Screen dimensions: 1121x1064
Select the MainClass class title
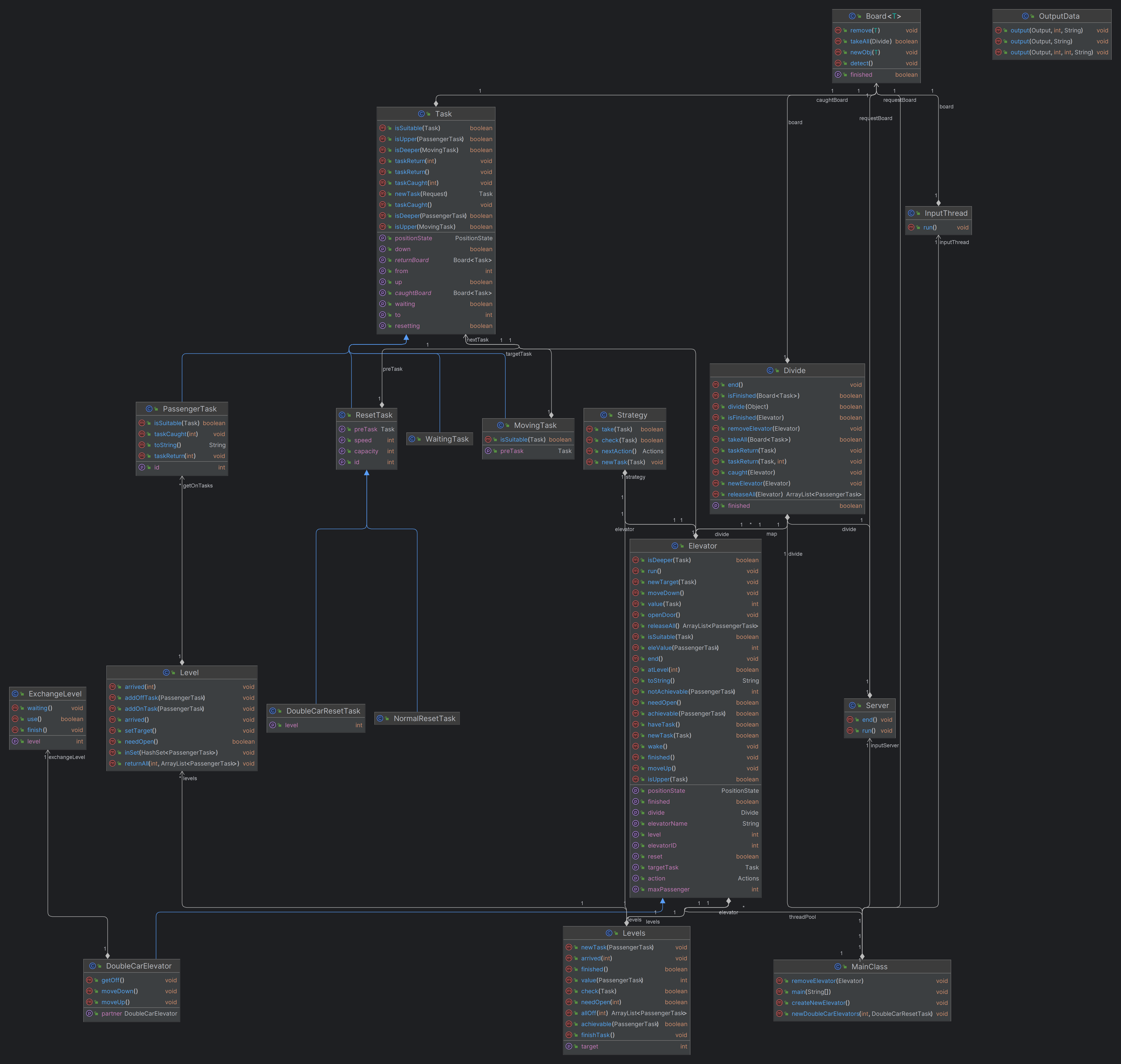click(869, 967)
